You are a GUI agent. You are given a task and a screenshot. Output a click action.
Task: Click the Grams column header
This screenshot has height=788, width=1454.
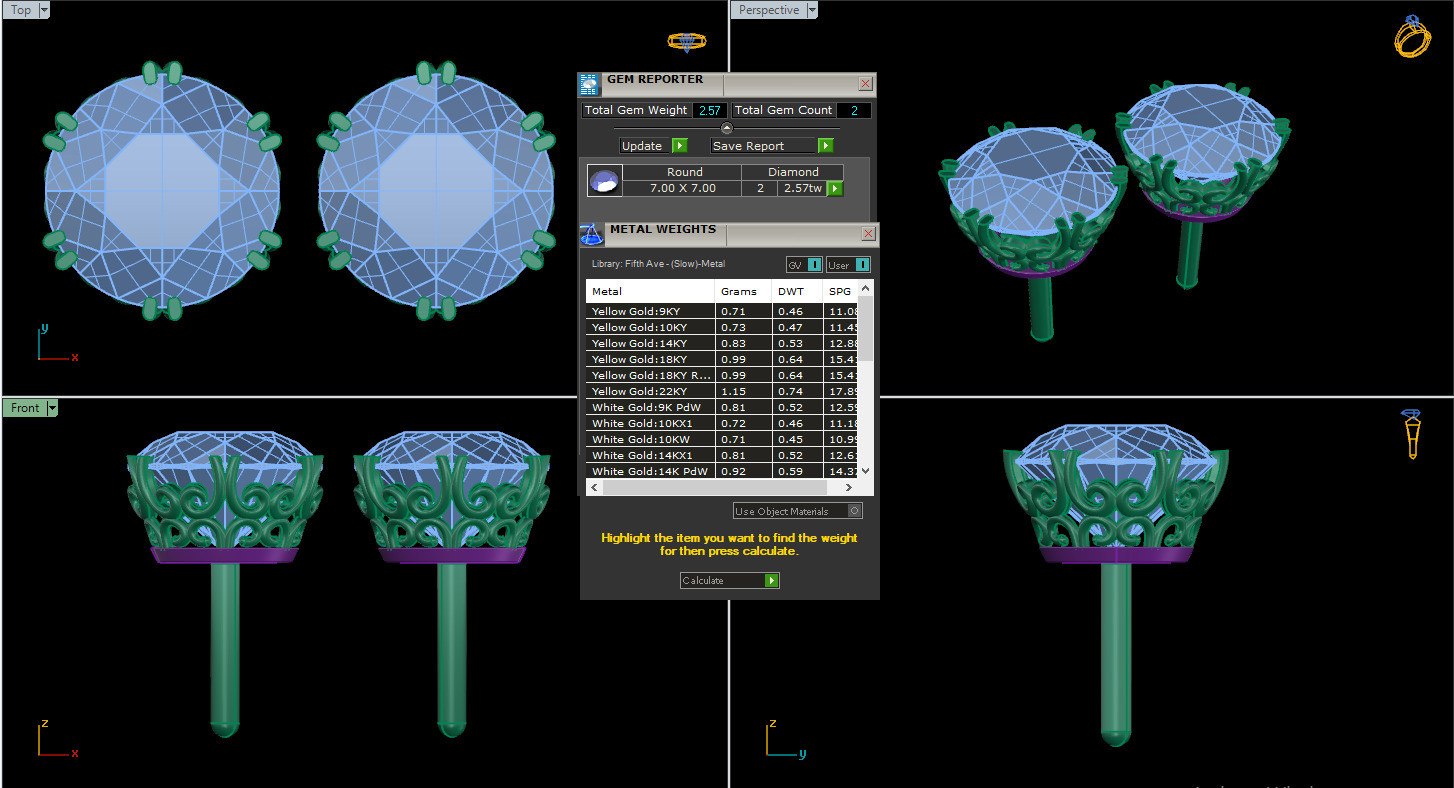[x=744, y=292]
